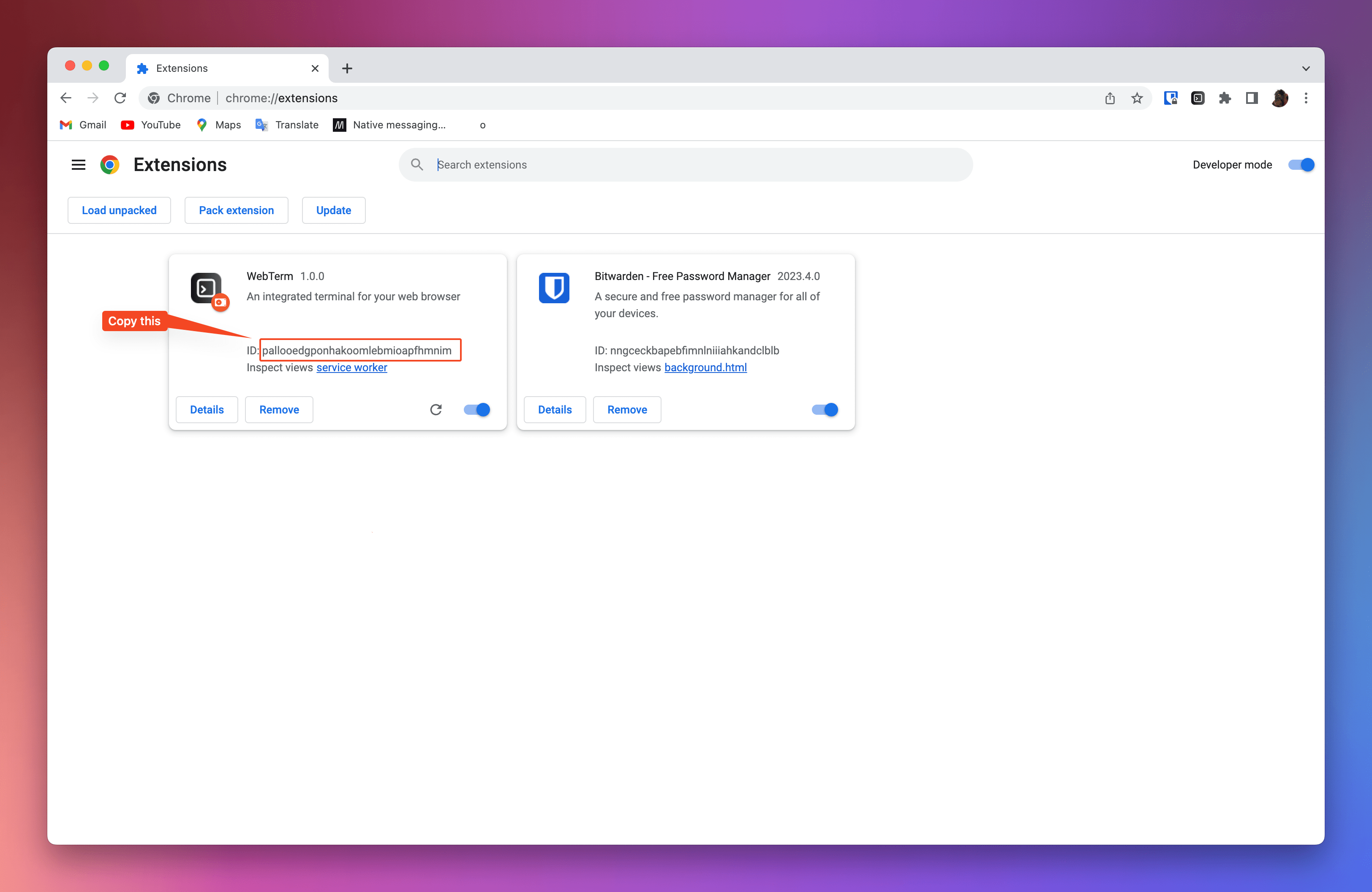Open the Gmail bookmark
The width and height of the screenshot is (1372, 892).
84,125
